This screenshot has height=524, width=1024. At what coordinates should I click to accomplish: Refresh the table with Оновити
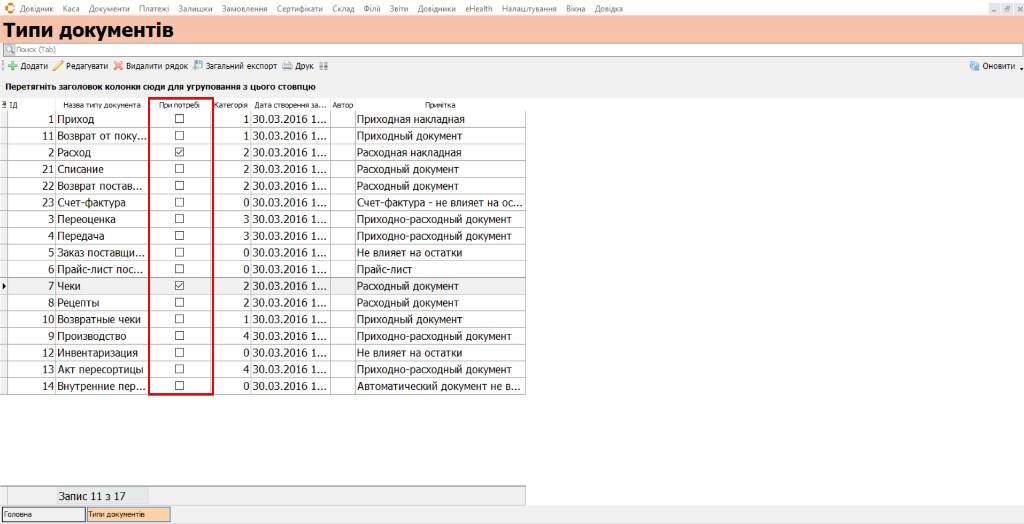click(x=992, y=66)
